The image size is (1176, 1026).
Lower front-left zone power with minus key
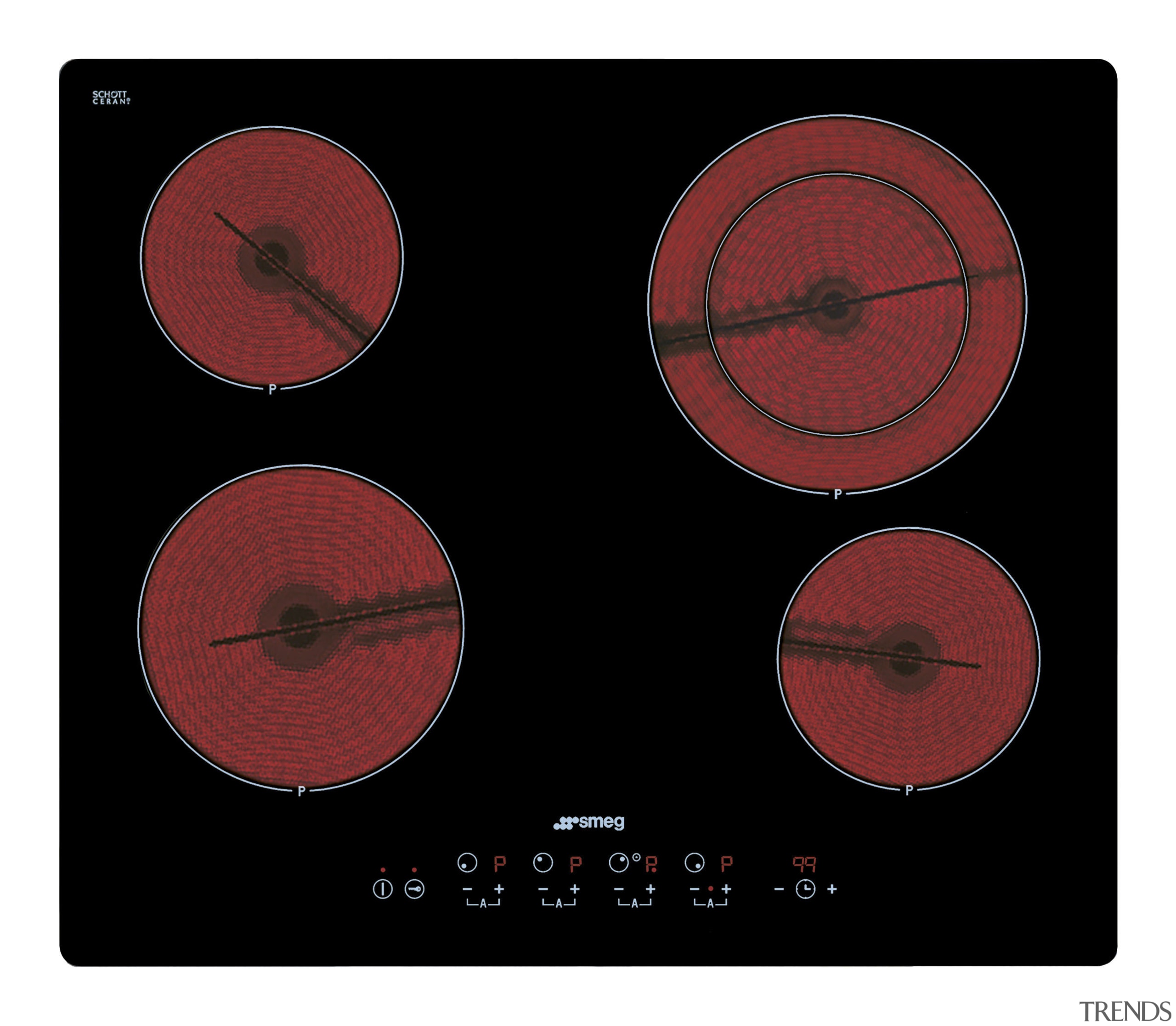pos(467,889)
